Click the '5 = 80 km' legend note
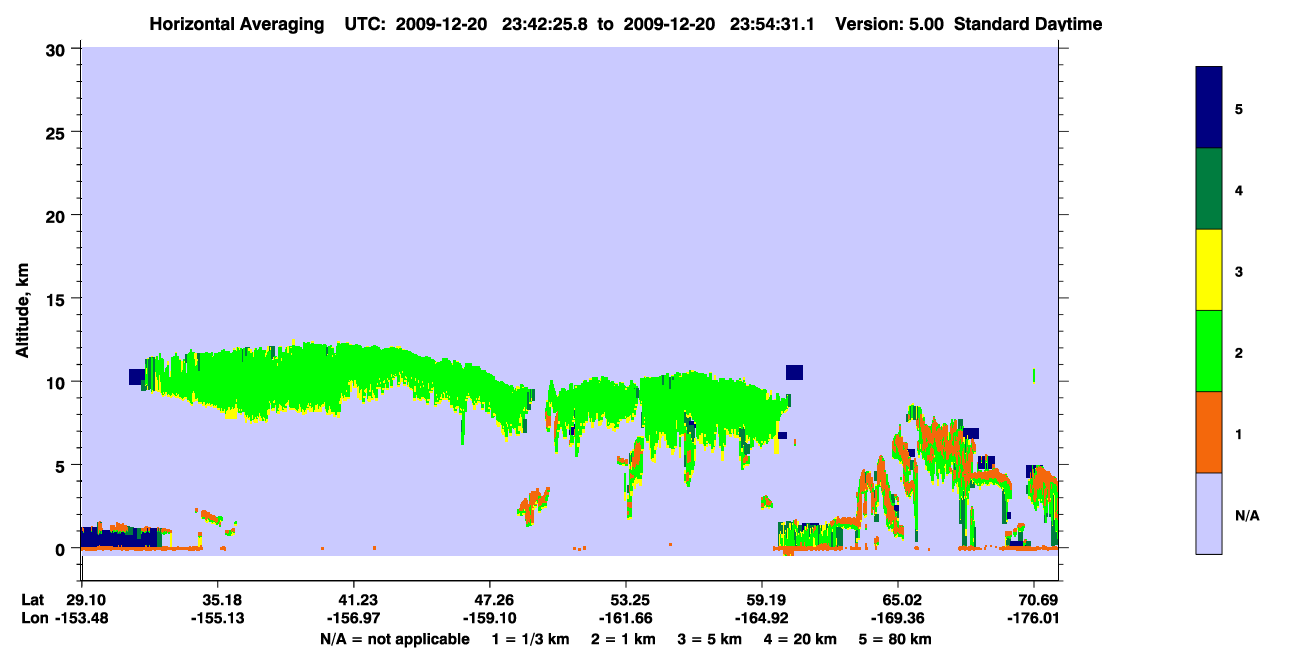Image resolution: width=1300 pixels, height=667 pixels. [894, 639]
